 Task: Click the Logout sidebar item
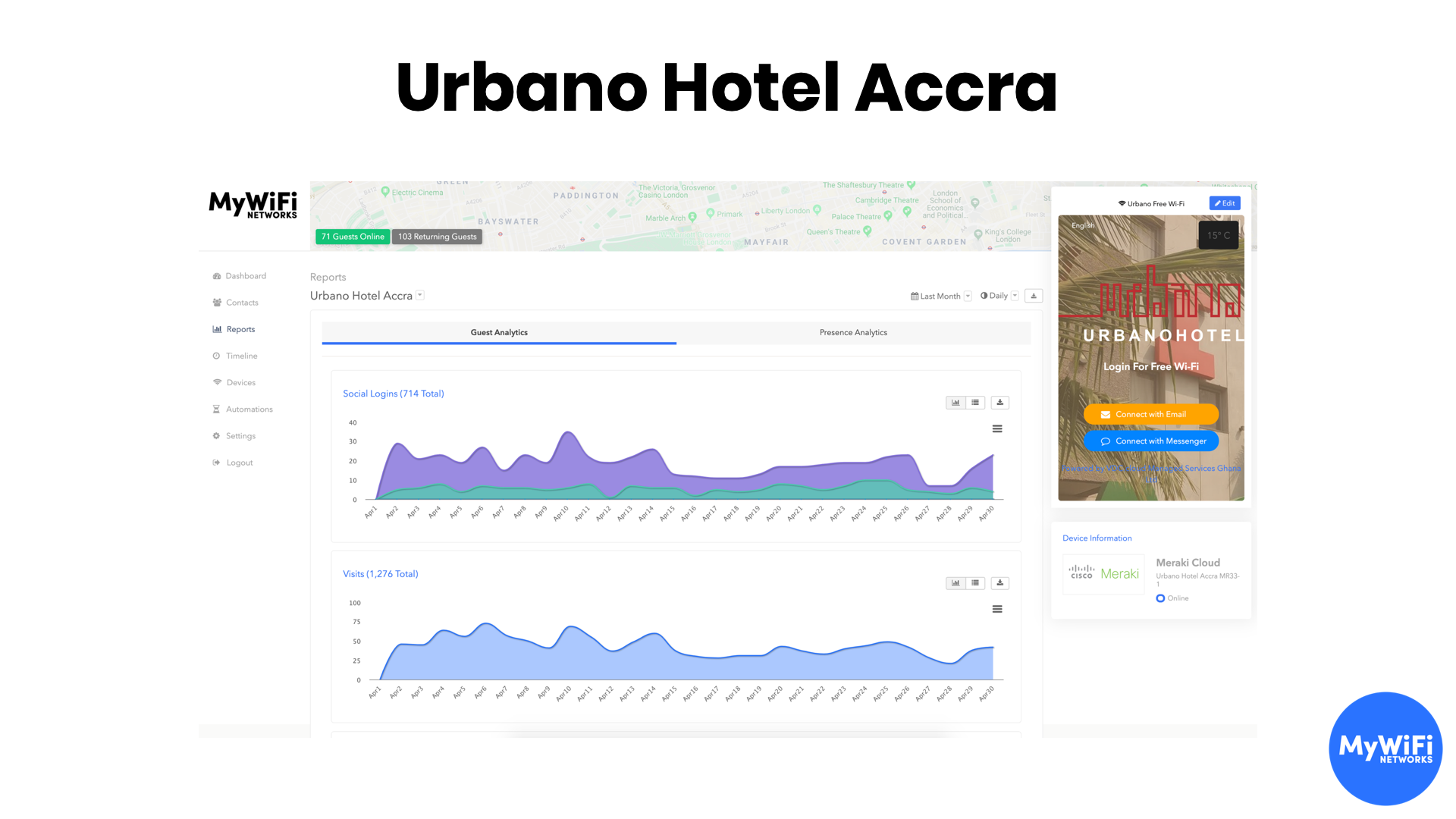[x=239, y=462]
